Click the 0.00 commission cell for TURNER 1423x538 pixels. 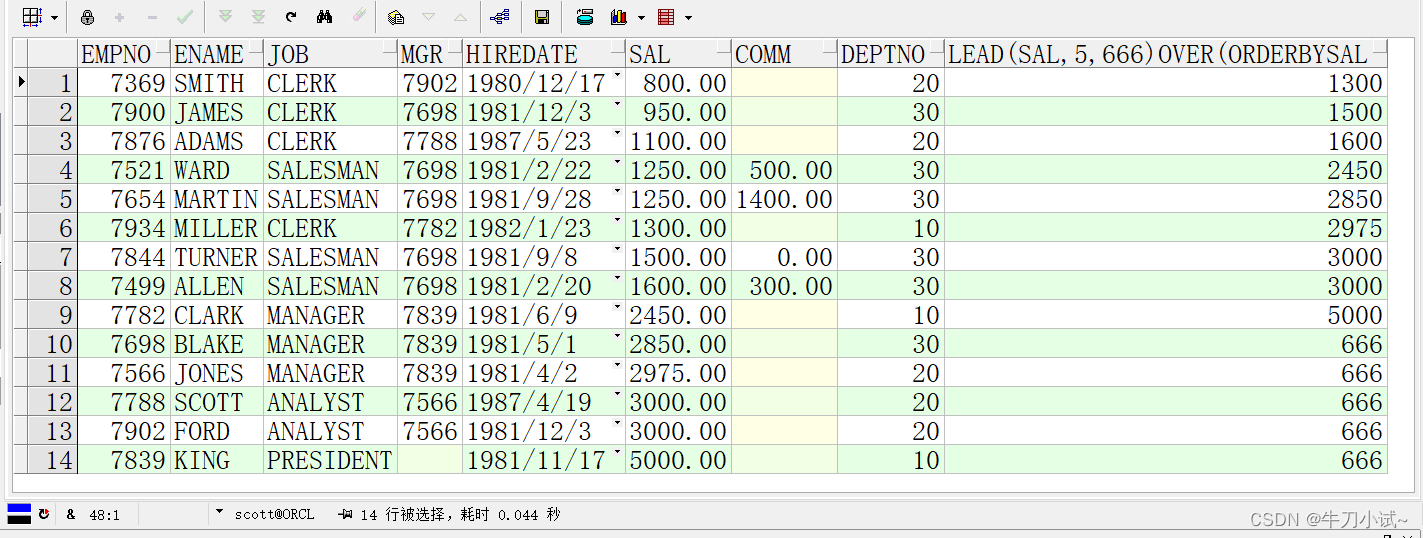(x=784, y=257)
